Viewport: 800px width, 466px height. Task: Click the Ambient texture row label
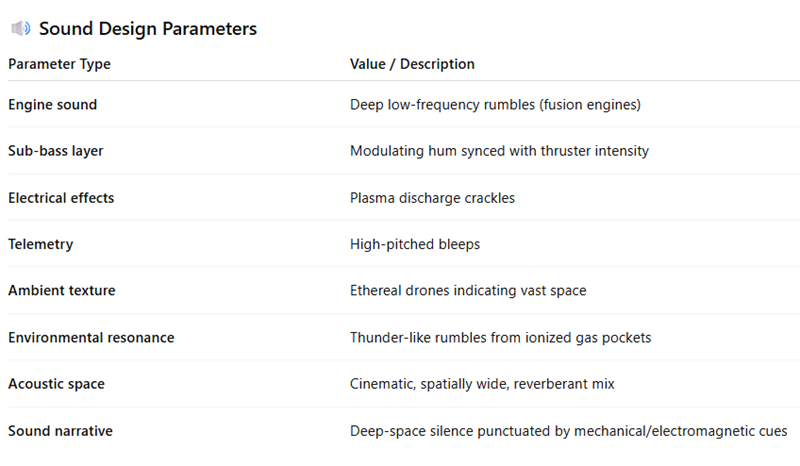(x=61, y=291)
